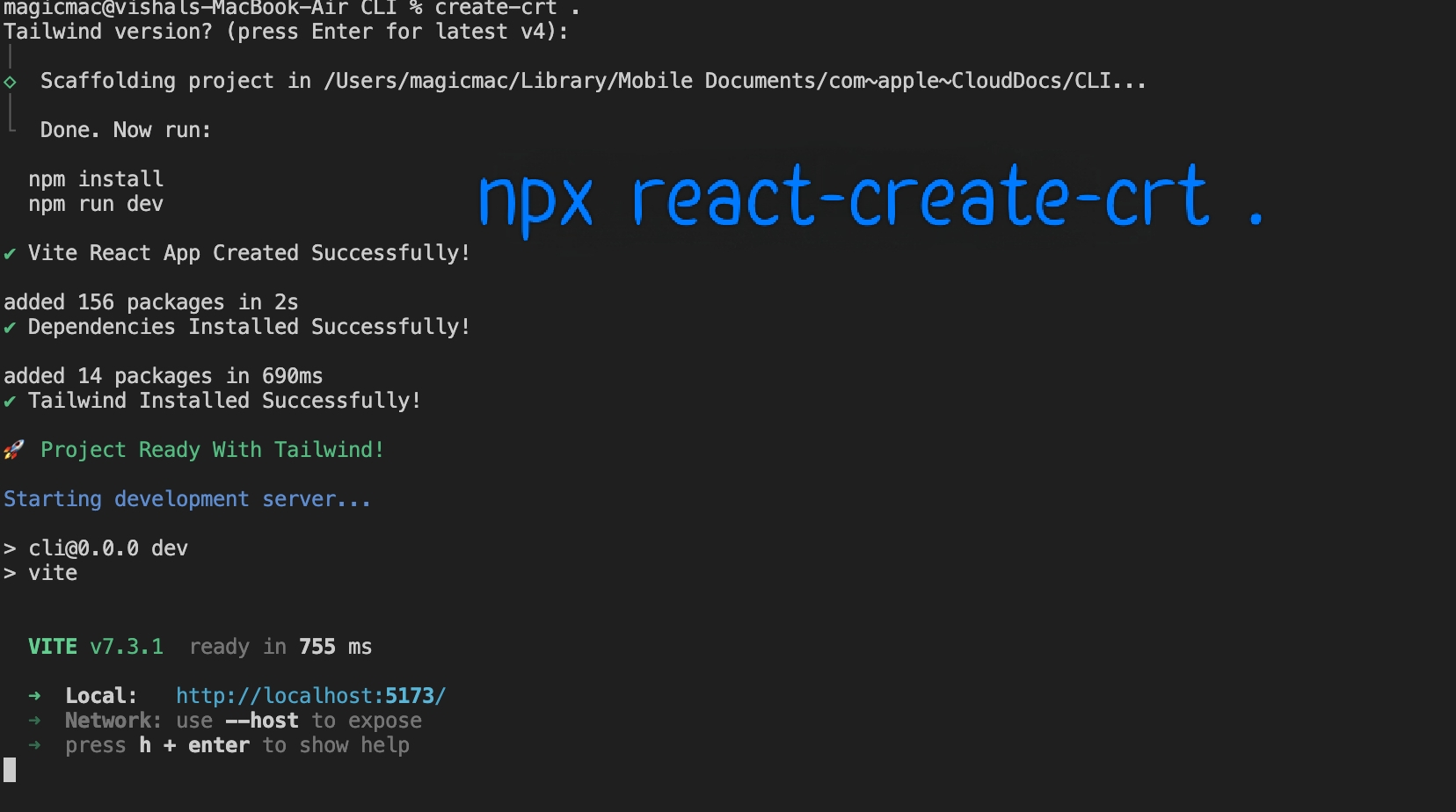Click the green arrow before Local

tap(34, 696)
